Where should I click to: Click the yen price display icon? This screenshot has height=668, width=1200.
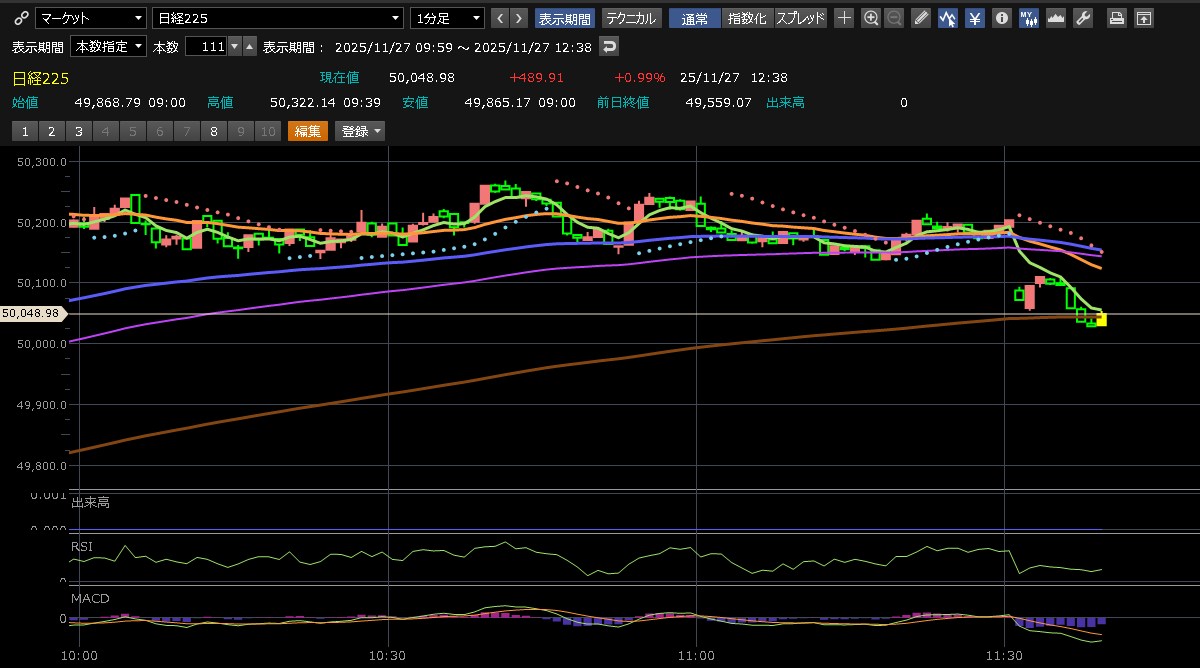pyautogui.click(x=974, y=18)
